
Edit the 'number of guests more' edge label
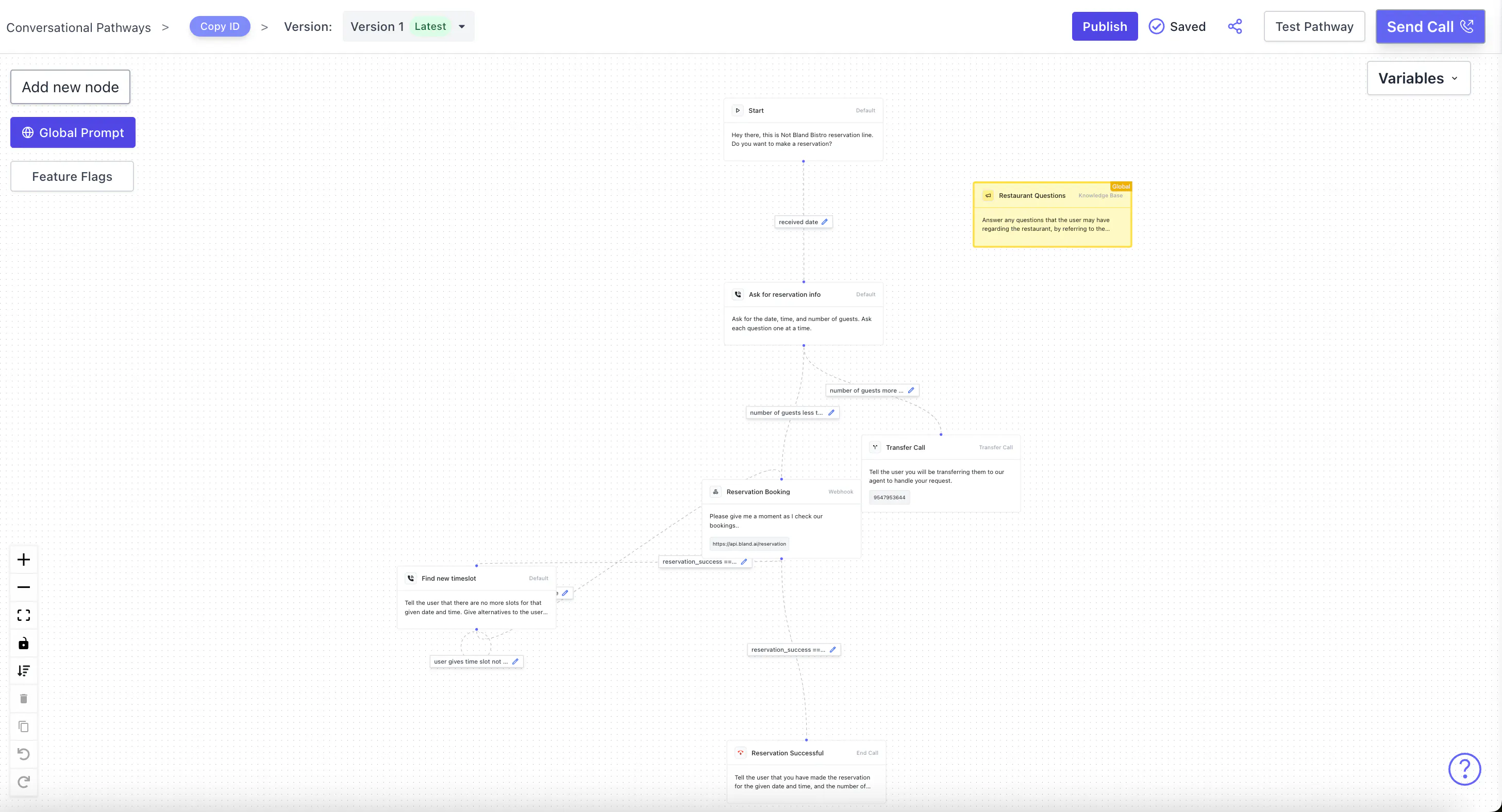tap(911, 390)
